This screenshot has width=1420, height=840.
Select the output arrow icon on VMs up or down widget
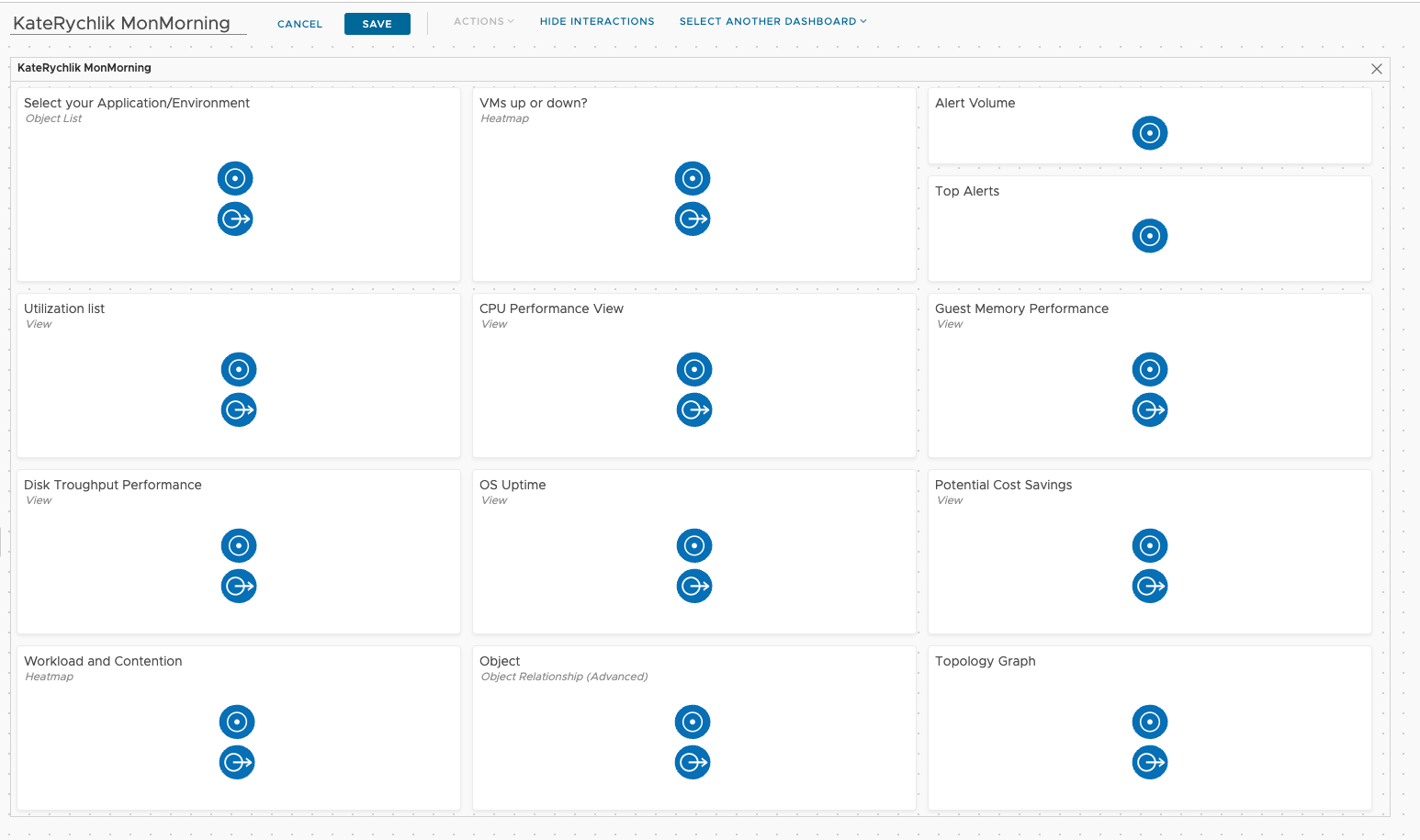[693, 218]
